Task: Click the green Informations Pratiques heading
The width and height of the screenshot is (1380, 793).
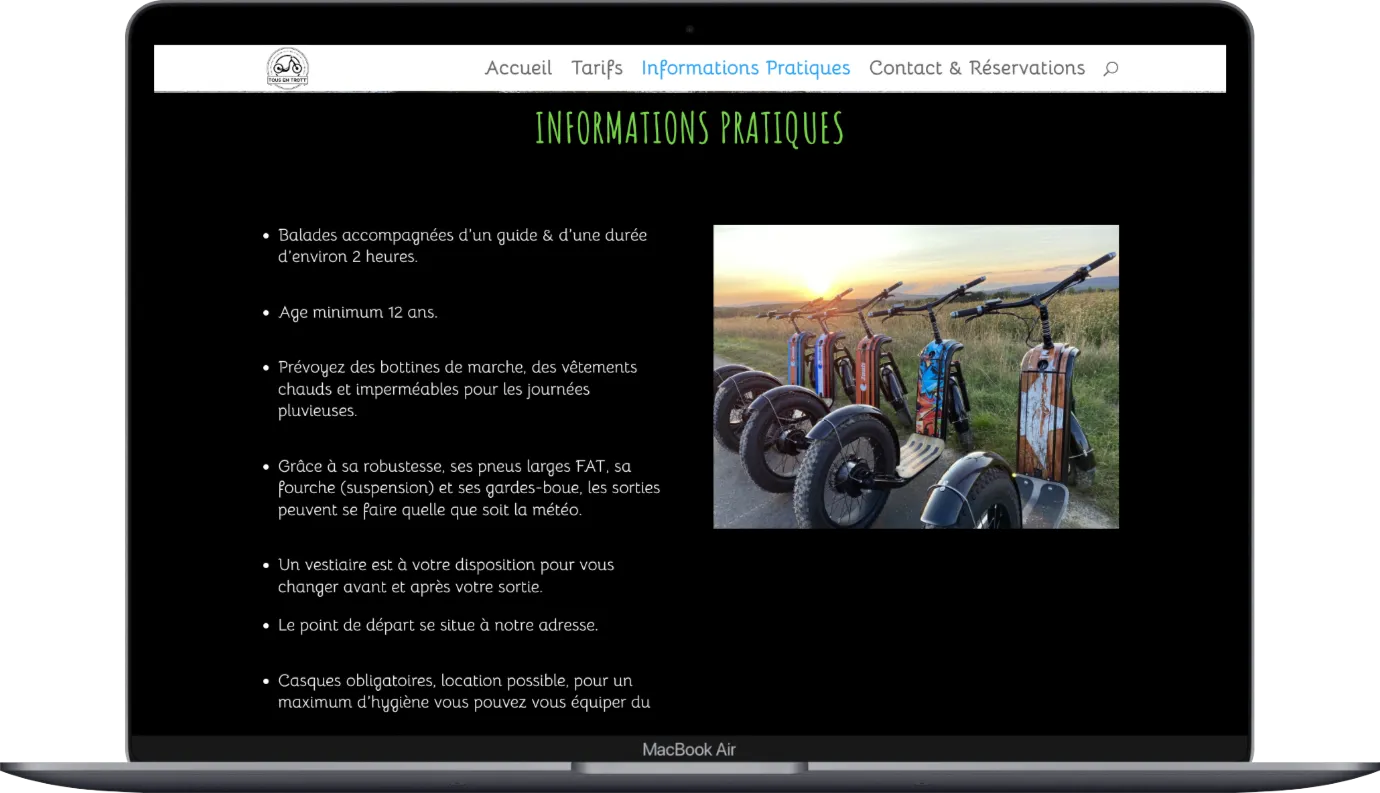Action: [690, 129]
